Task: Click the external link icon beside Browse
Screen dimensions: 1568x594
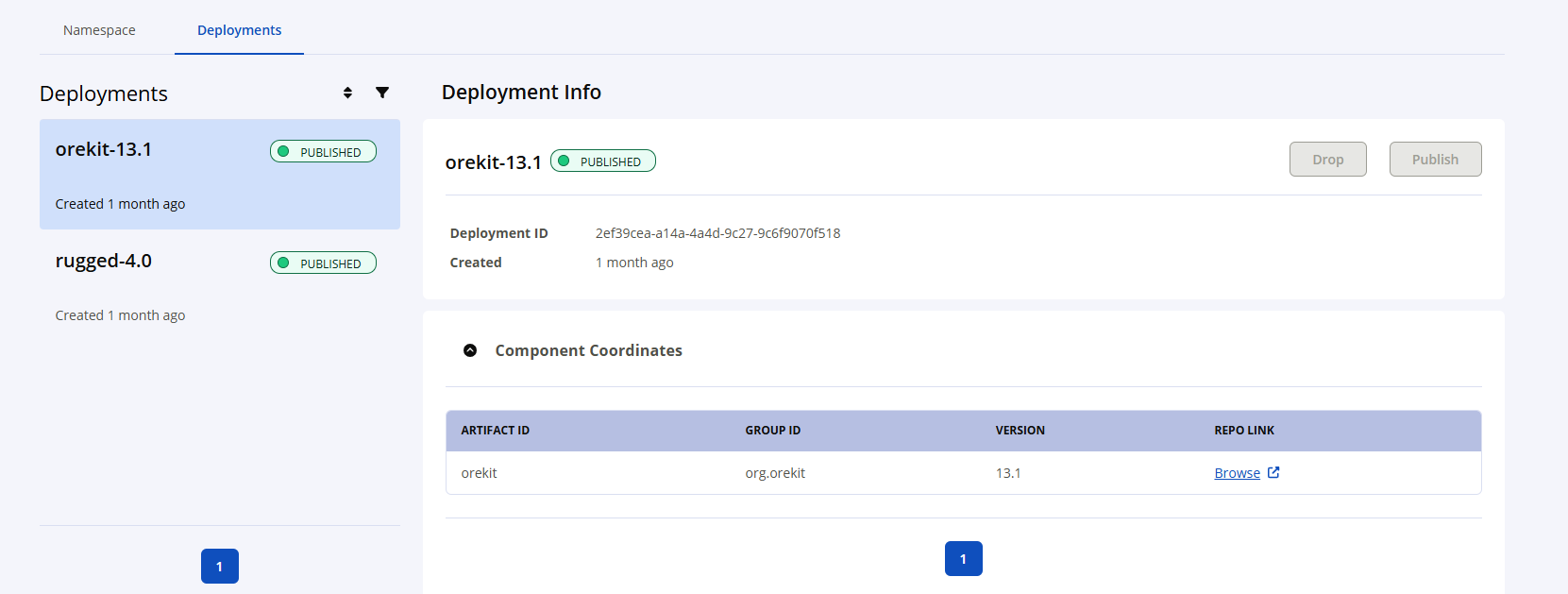Action: [1273, 473]
